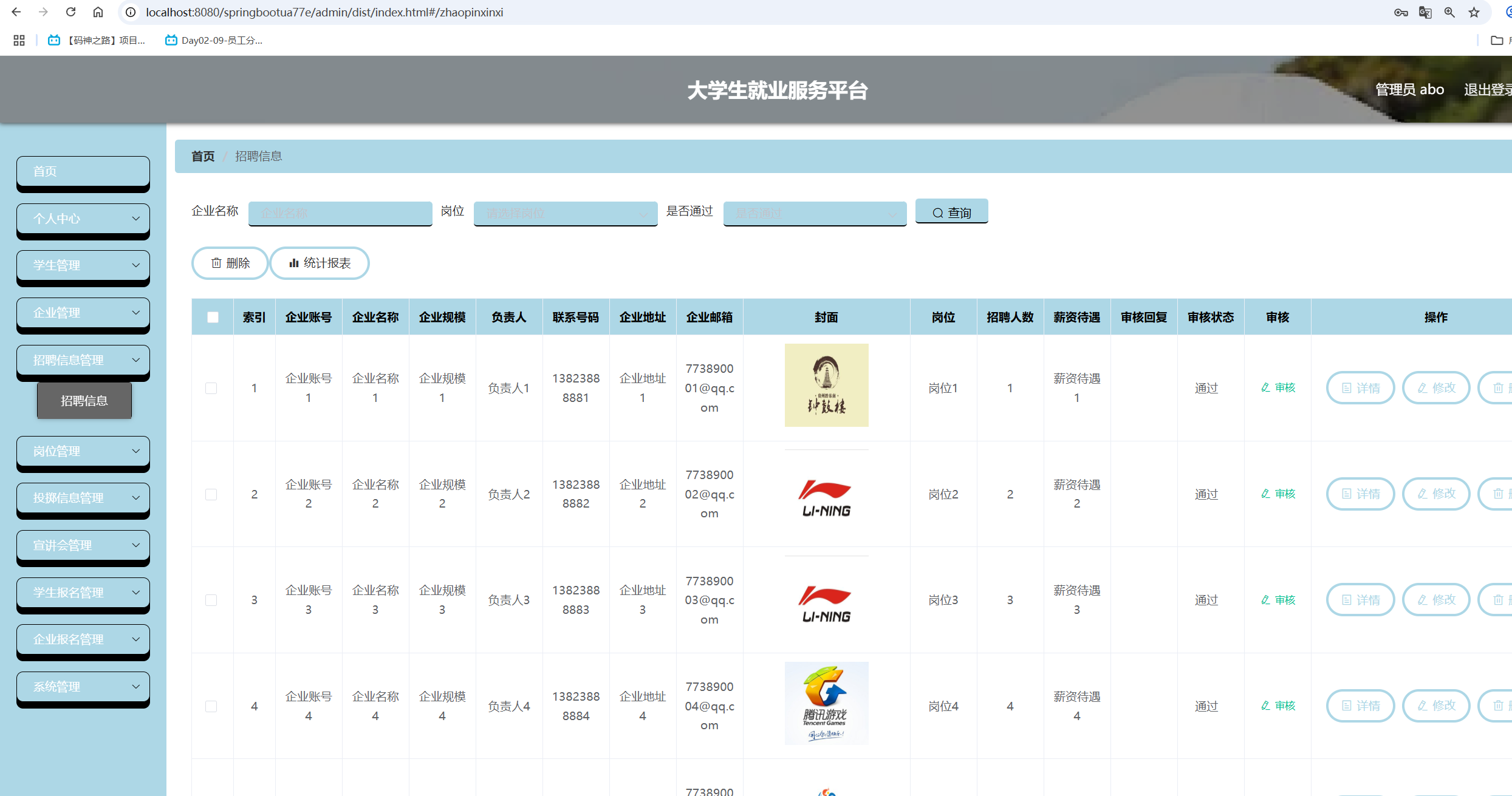Open the 岗位 select dropdown

pos(566,213)
